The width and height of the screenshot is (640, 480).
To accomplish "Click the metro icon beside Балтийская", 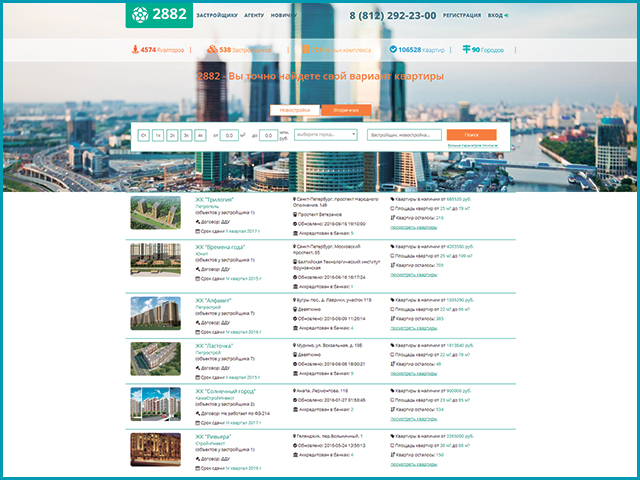I will (295, 262).
